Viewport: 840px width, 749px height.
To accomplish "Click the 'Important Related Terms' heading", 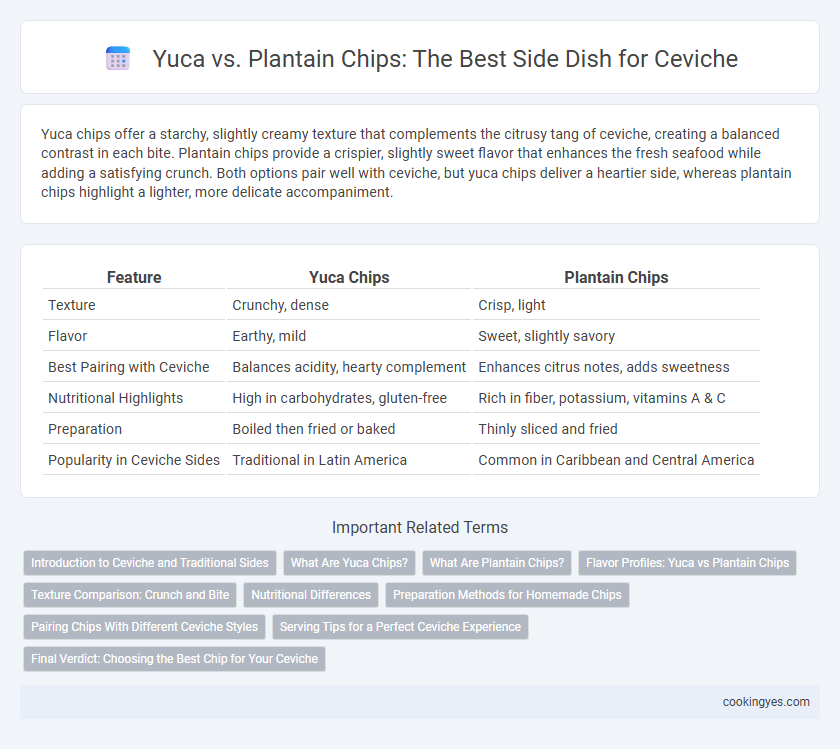I will coord(420,528).
